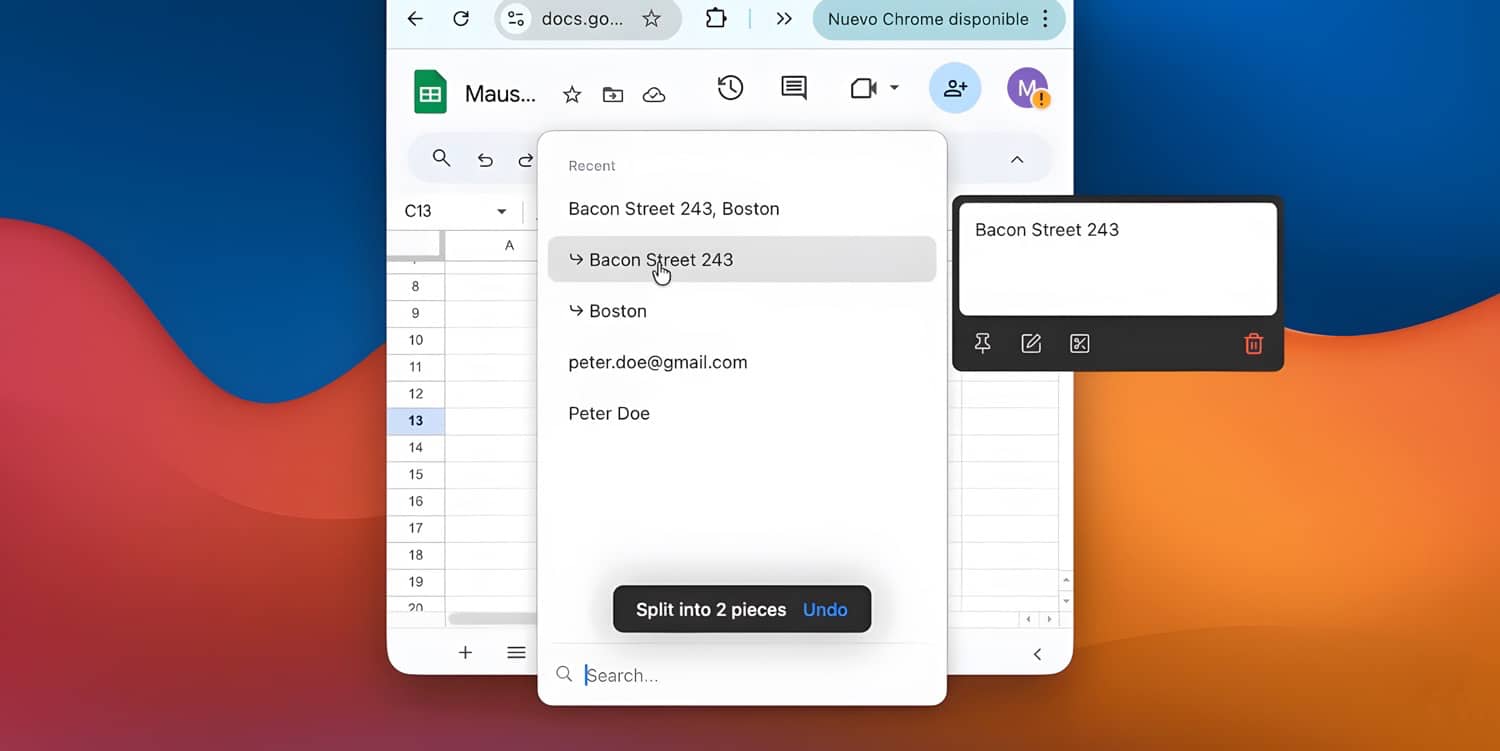
Task: Check the cloud document status icon
Action: [x=654, y=95]
